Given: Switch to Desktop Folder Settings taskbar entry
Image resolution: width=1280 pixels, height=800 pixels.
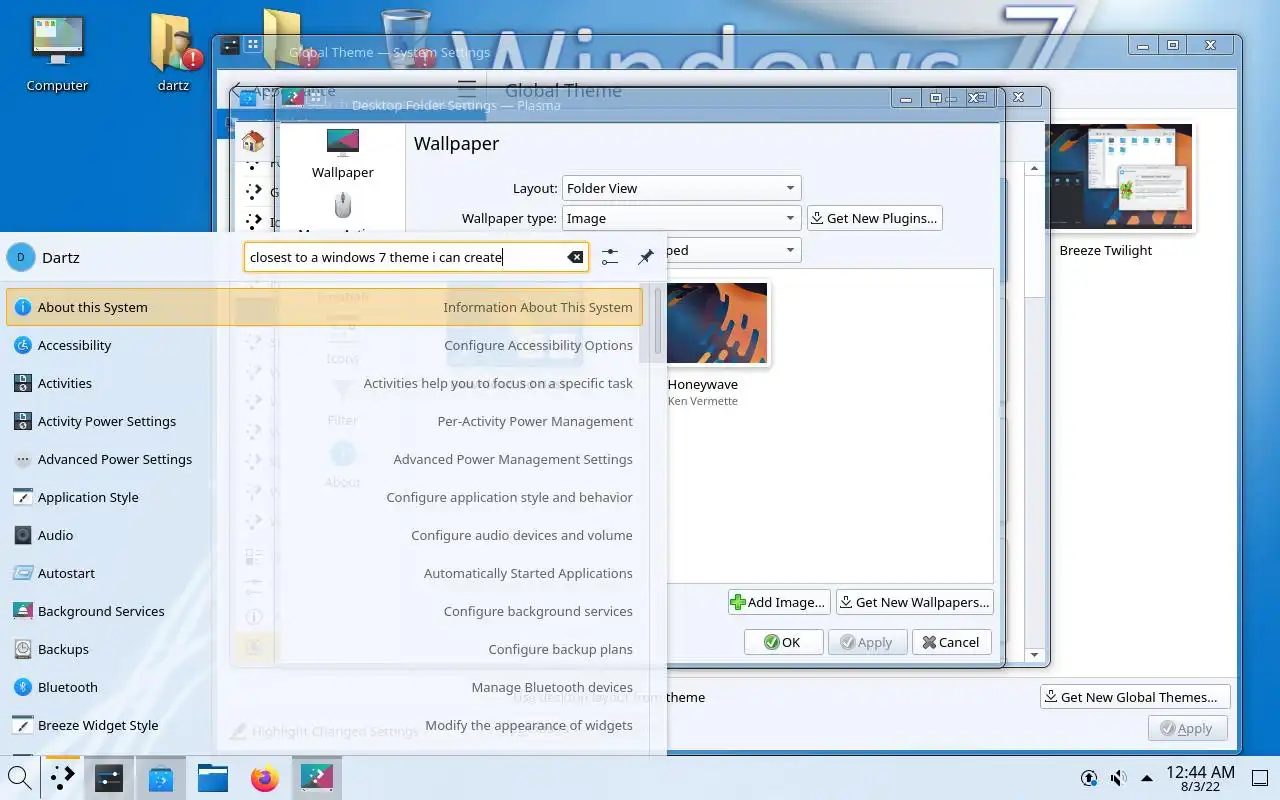Looking at the screenshot, I should point(317,777).
